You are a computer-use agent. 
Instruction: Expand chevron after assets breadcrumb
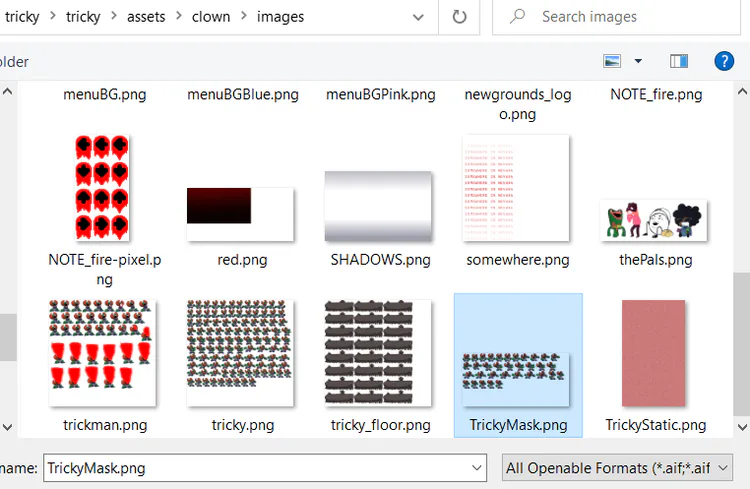tap(178, 16)
